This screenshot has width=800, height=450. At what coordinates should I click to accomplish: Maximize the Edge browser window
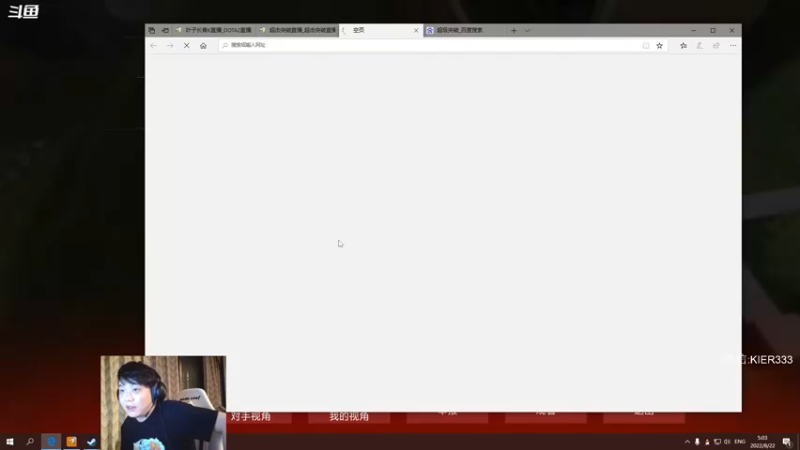point(713,31)
